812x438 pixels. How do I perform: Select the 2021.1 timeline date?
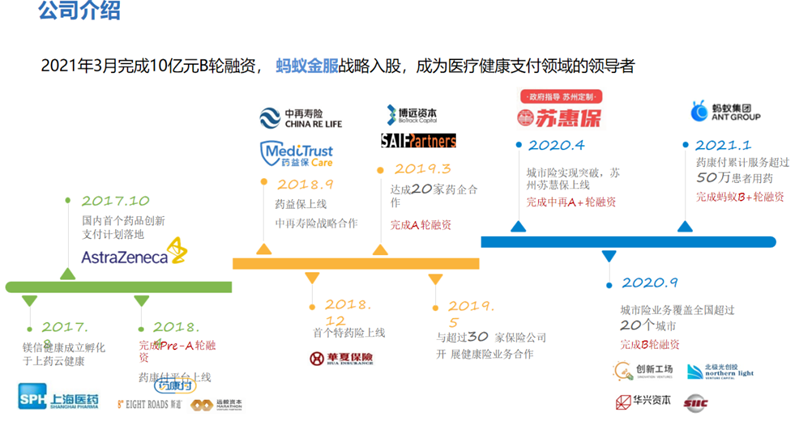(723, 145)
